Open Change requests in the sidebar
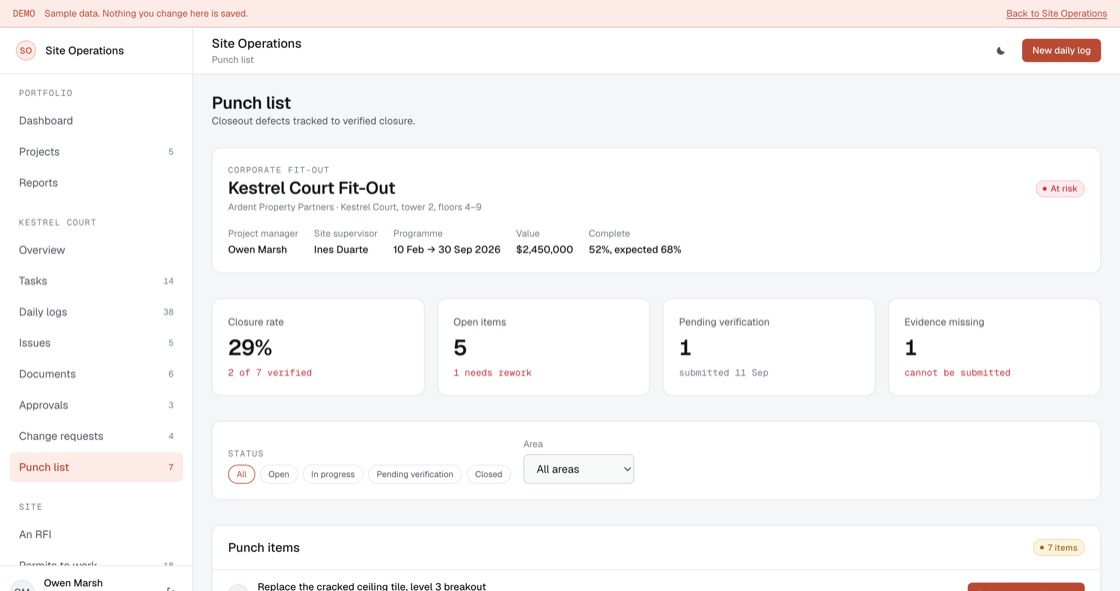The width and height of the screenshot is (1120, 591). point(96,436)
